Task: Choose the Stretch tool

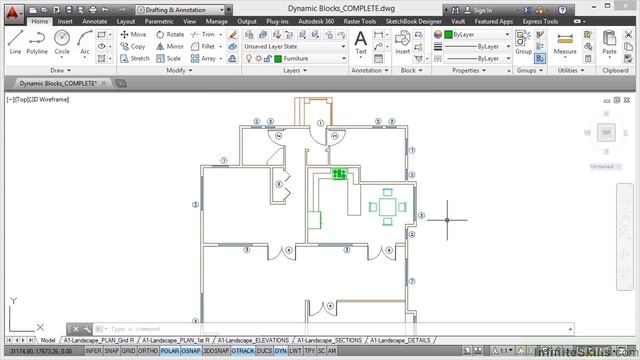Action: click(135, 58)
